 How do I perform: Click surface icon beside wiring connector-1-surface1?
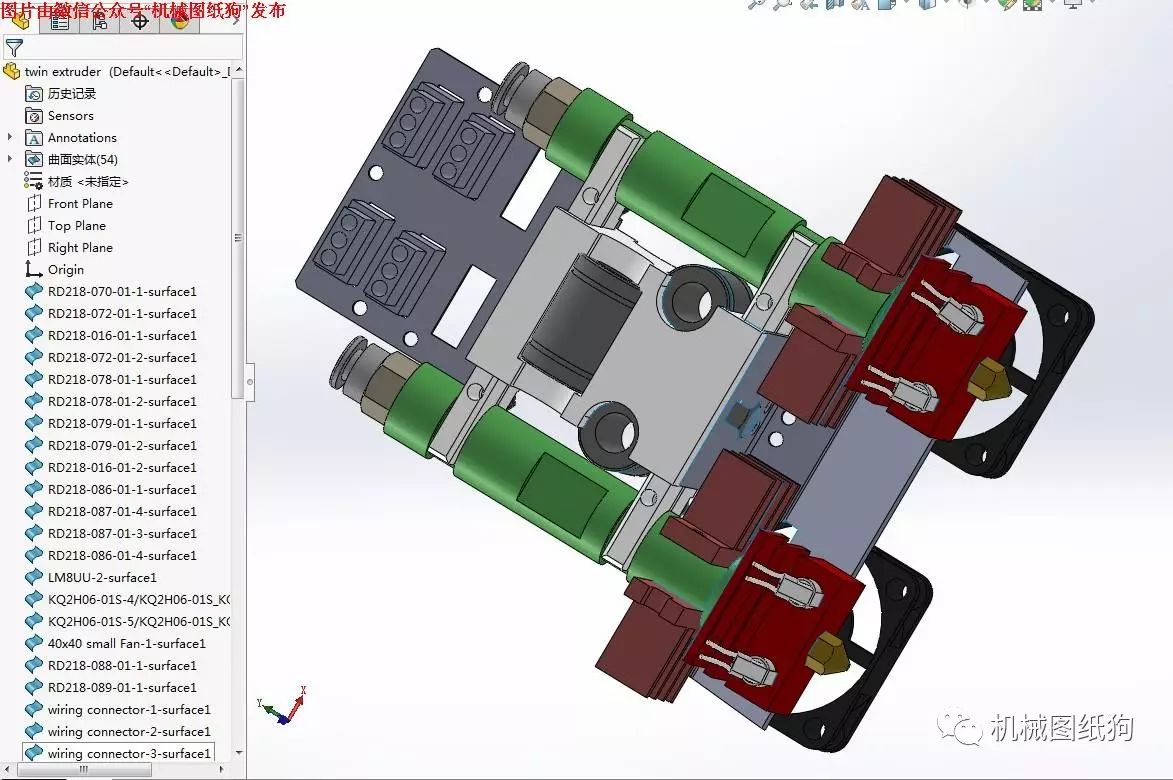(34, 709)
